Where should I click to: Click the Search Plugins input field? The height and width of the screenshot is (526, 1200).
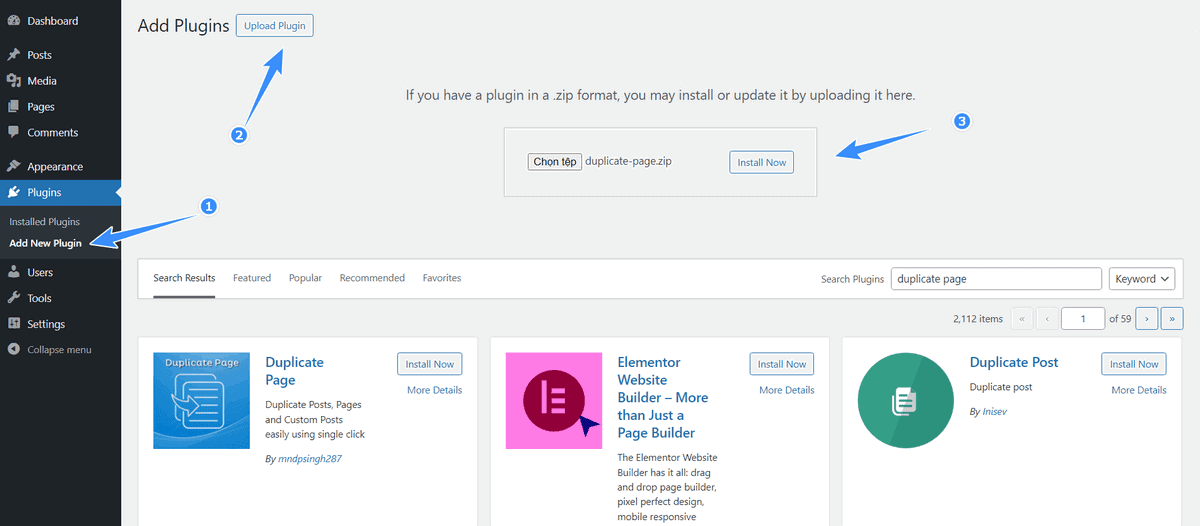click(996, 279)
